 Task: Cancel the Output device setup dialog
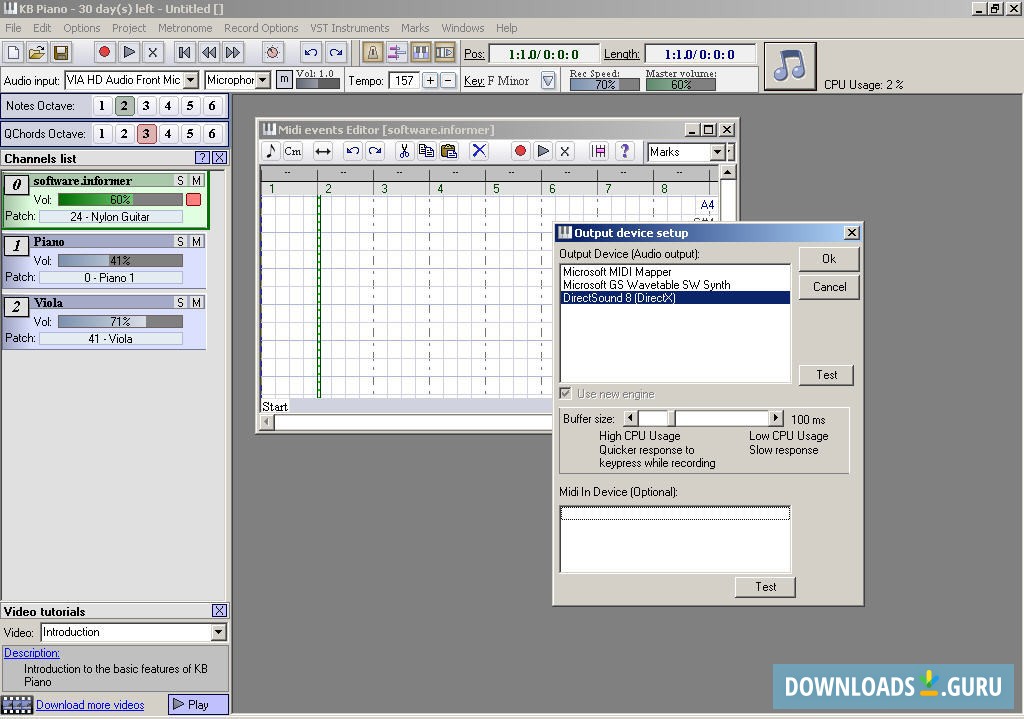pos(829,287)
